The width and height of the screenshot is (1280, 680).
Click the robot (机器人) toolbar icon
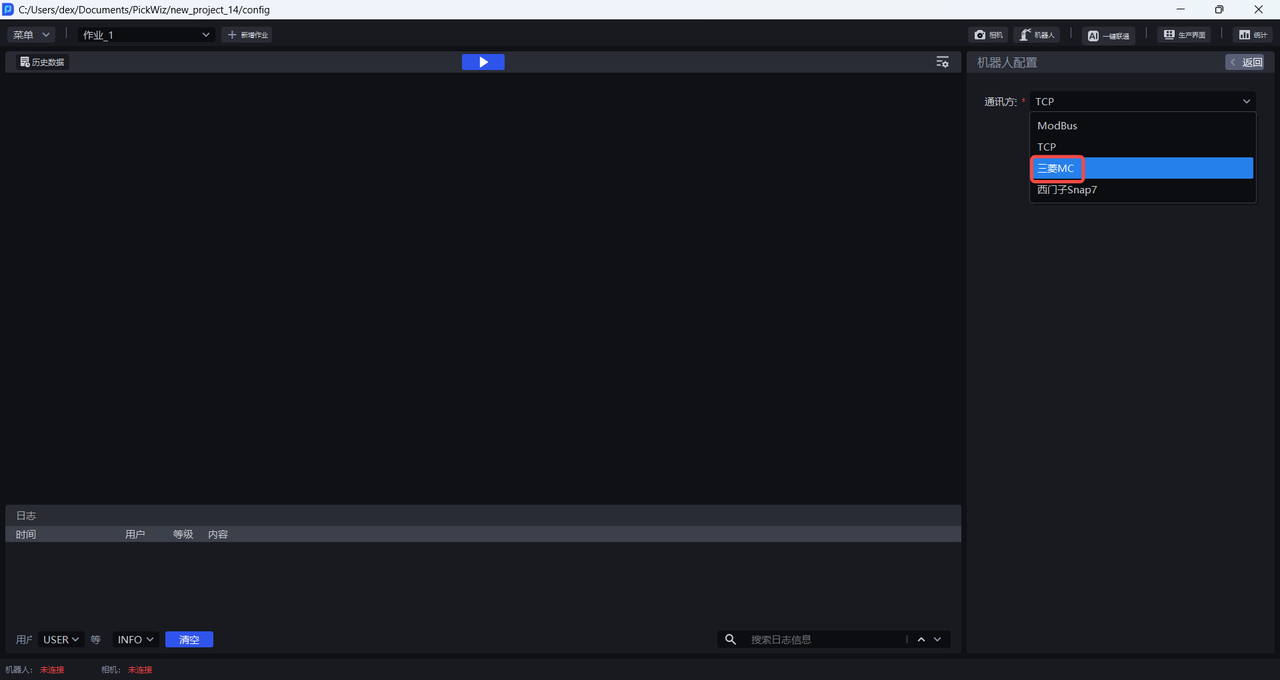(1037, 35)
